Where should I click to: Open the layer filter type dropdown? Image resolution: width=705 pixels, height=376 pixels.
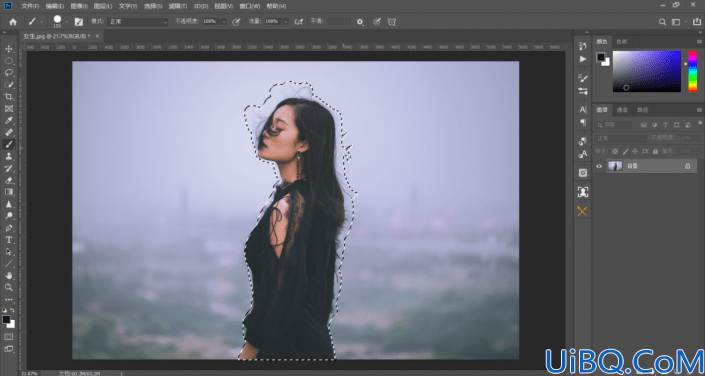[x=614, y=125]
